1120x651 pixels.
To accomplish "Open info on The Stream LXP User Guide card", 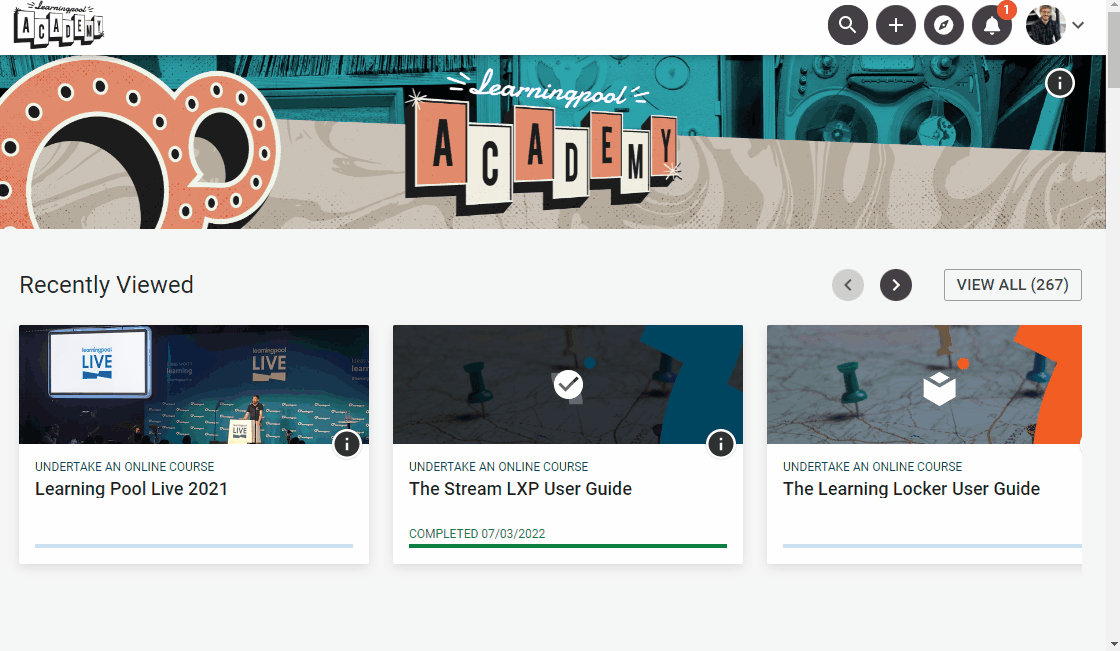I will 721,443.
